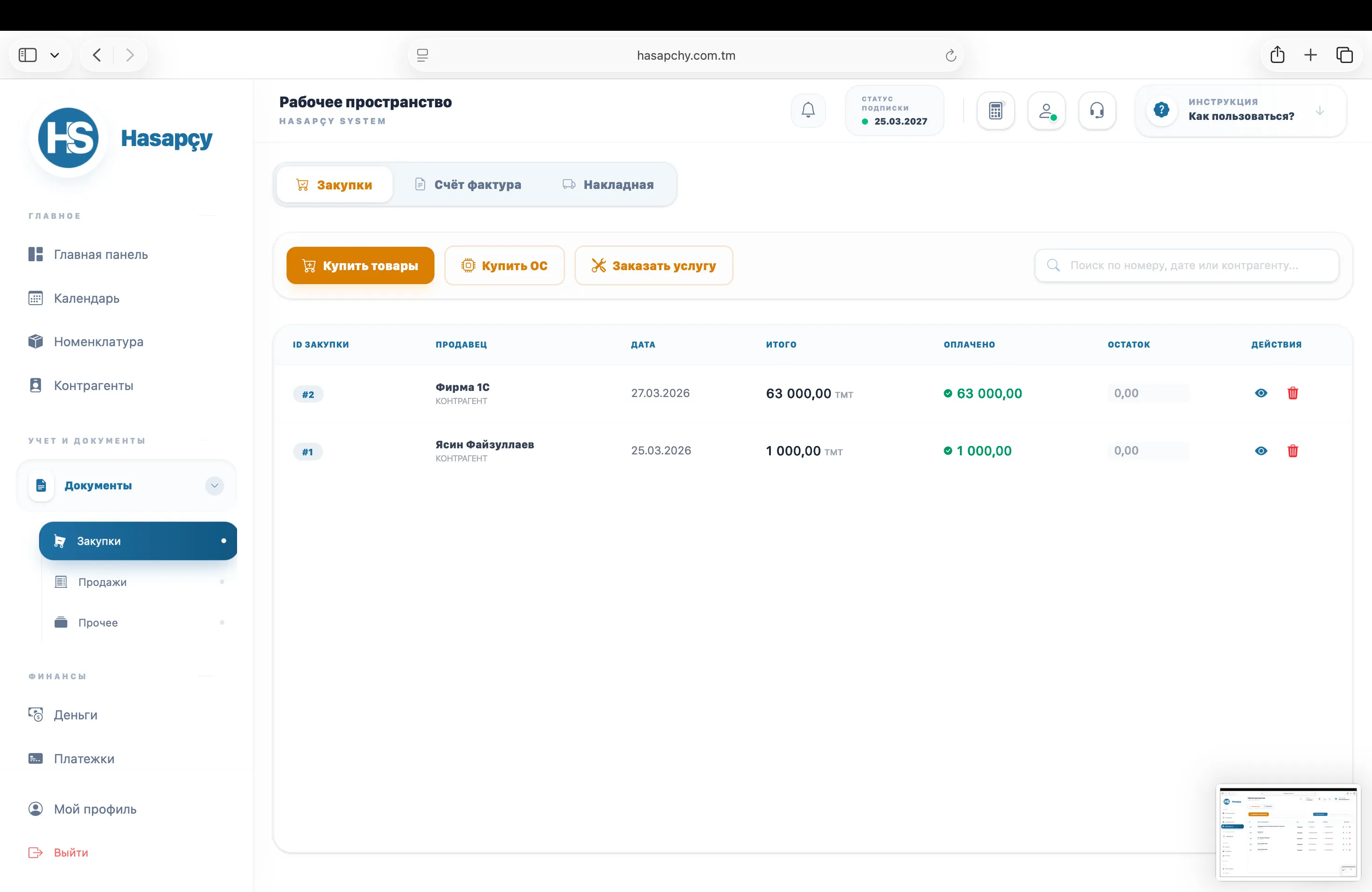Switch to the Счёт фактура tab
1372x892 pixels.
tap(468, 184)
